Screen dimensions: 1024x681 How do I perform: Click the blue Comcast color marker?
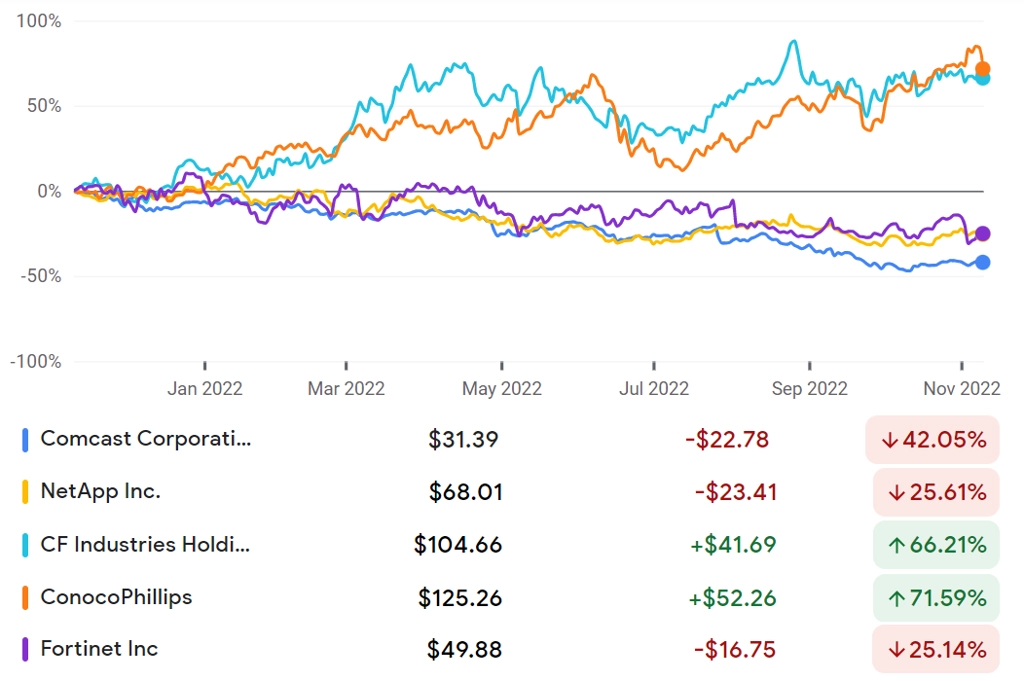(x=25, y=440)
